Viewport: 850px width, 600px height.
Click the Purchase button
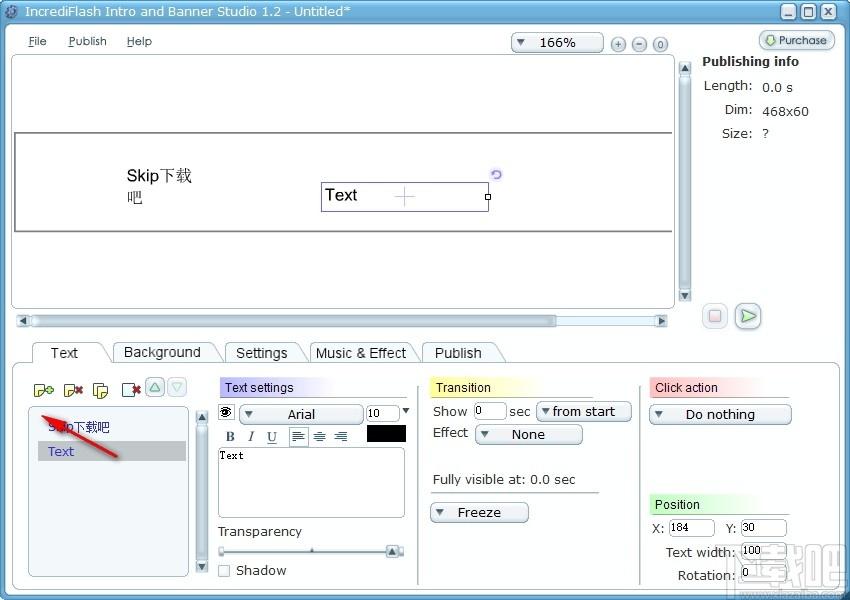[x=797, y=40]
